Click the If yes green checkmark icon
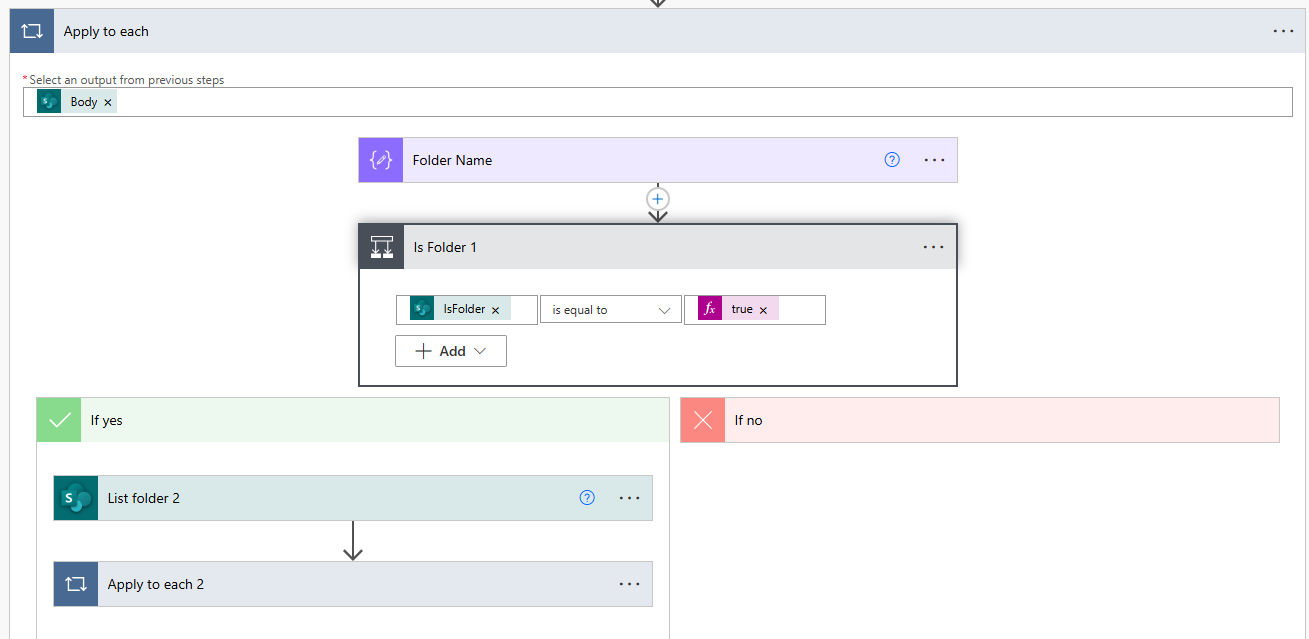Screen dimensions: 1309x639 59,420
